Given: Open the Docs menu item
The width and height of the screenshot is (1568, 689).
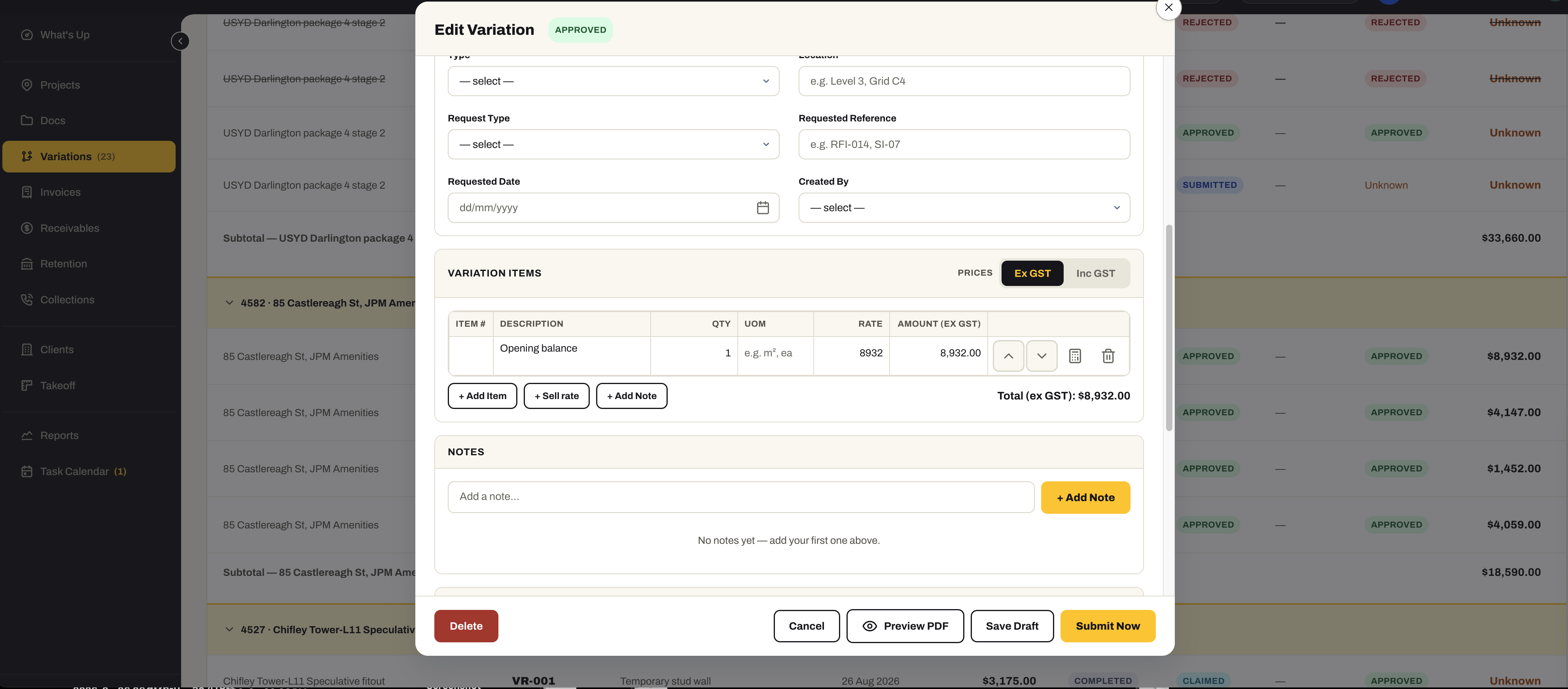Looking at the screenshot, I should 89,121.
